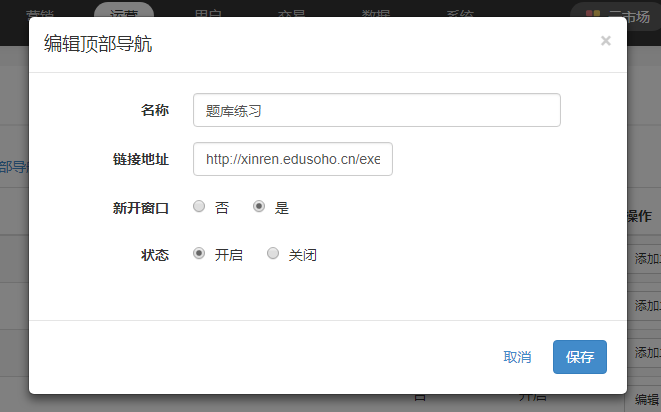This screenshot has width=661, height=412.
Task: Open the 数据 tab in top bar
Action: (376, 12)
